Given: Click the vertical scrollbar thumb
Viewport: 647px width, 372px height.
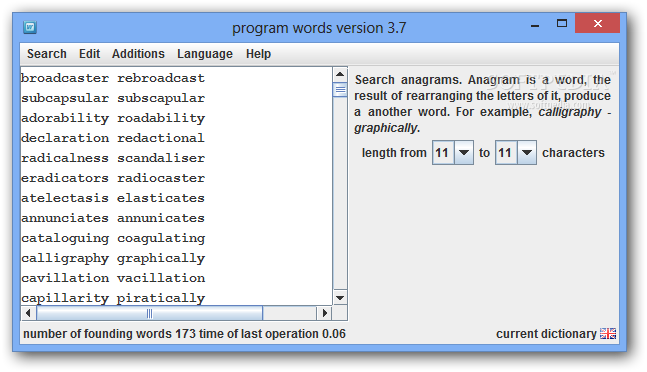Looking at the screenshot, I should tap(340, 89).
